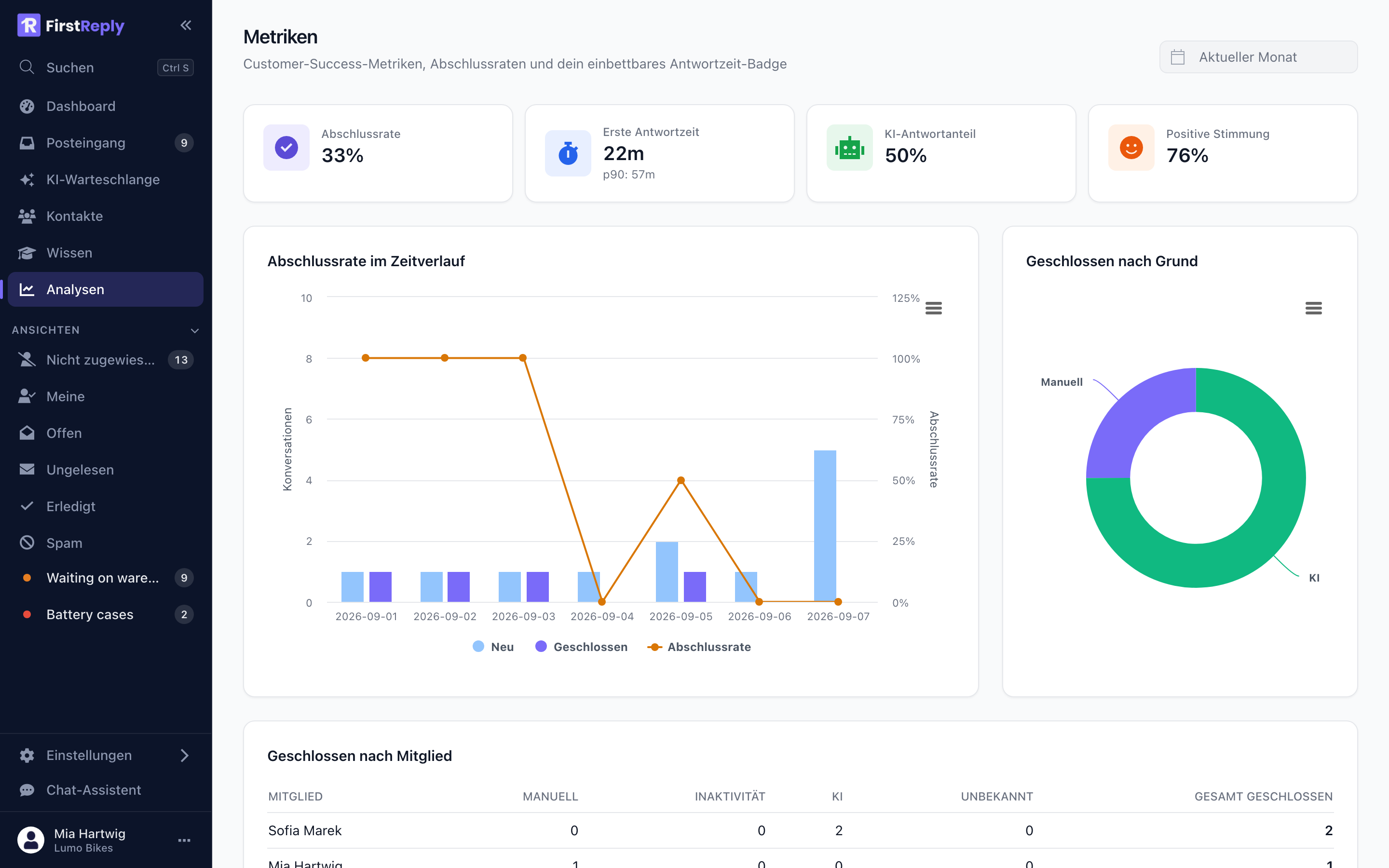Go to Dashboard page
This screenshot has height=868, width=1389.
[x=106, y=106]
